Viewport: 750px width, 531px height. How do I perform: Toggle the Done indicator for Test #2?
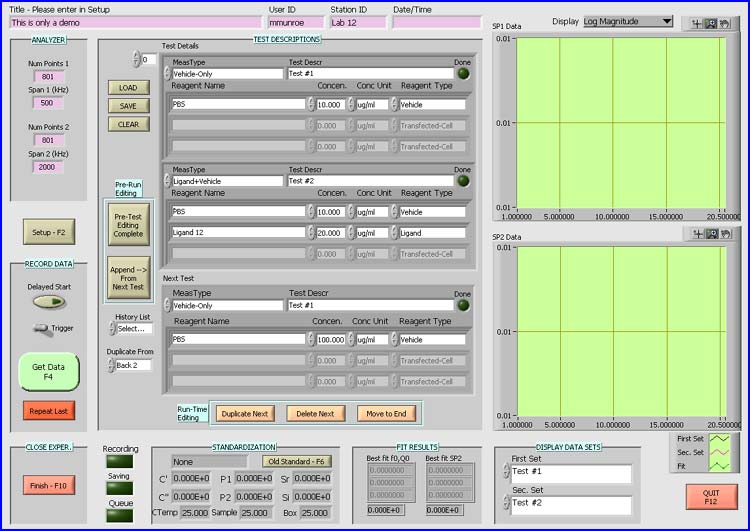click(x=463, y=182)
